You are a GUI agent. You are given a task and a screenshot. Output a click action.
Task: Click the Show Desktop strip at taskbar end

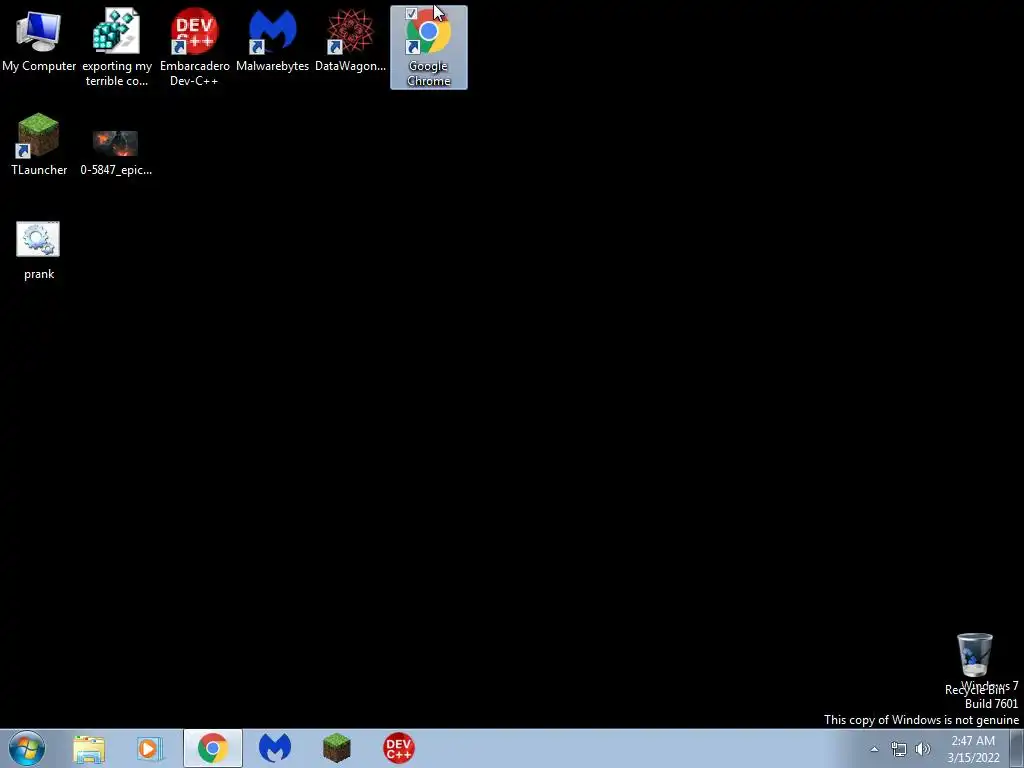coord(1017,748)
